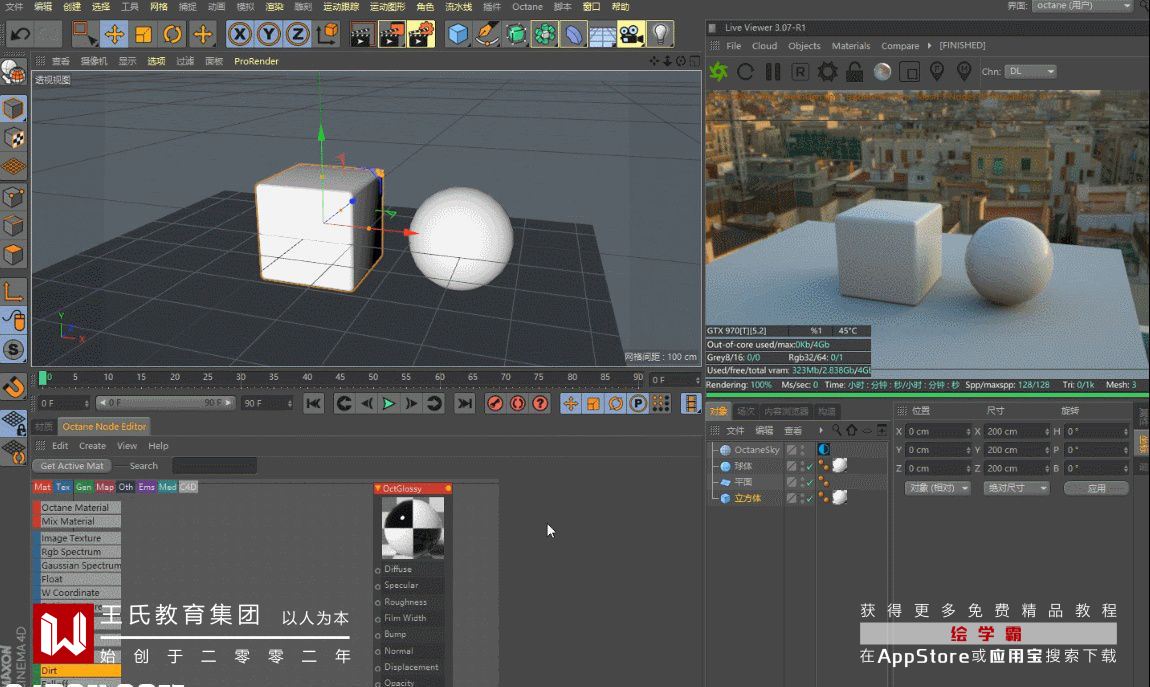Screen dimensions: 1150x687
Task: Toggle the Y axis lock
Action: [268, 35]
